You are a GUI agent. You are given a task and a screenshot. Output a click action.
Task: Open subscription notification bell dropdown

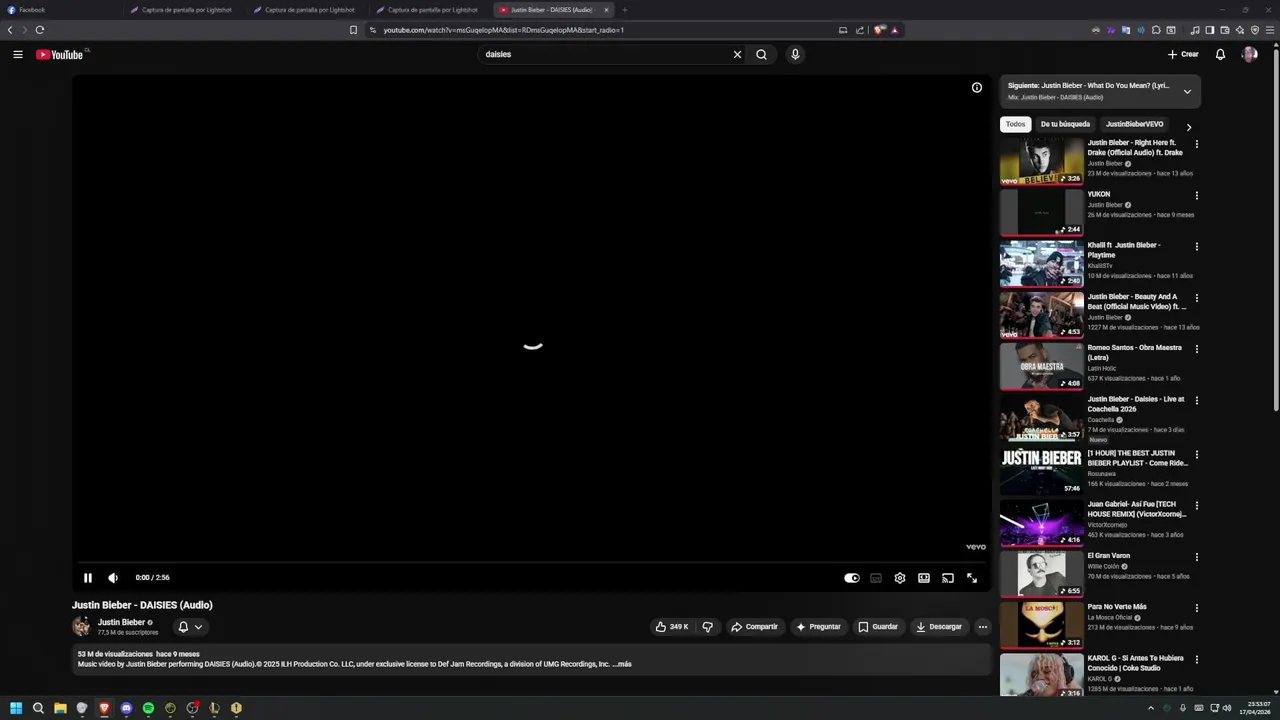[x=190, y=627]
